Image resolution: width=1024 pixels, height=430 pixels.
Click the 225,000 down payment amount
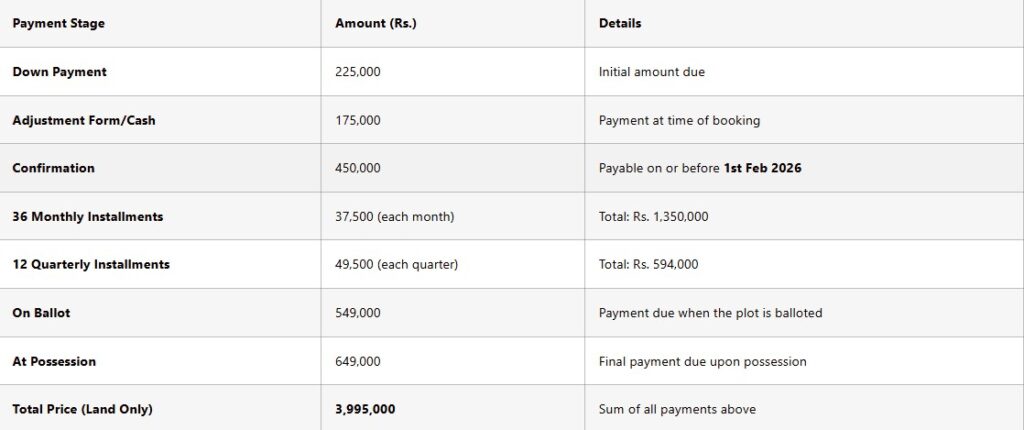point(358,72)
